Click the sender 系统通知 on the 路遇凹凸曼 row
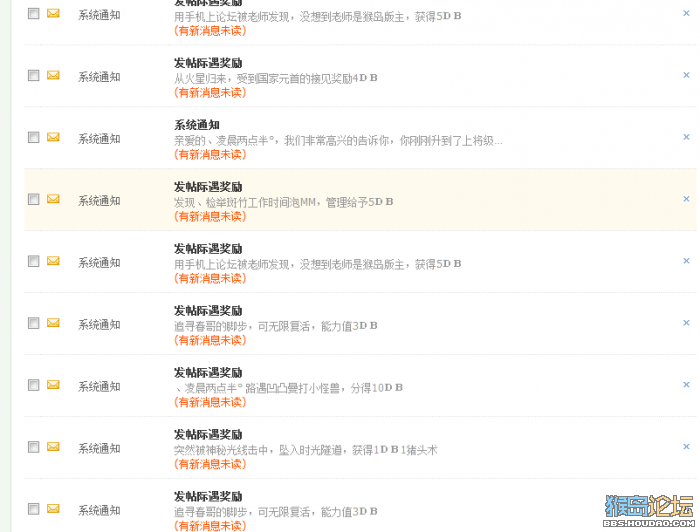This screenshot has width=700, height=532. (x=99, y=387)
